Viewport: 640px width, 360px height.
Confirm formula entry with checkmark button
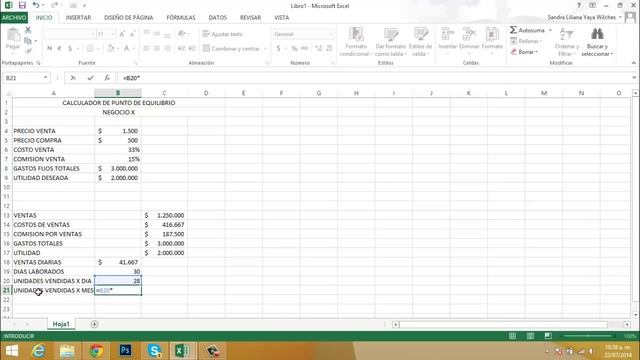[x=90, y=78]
